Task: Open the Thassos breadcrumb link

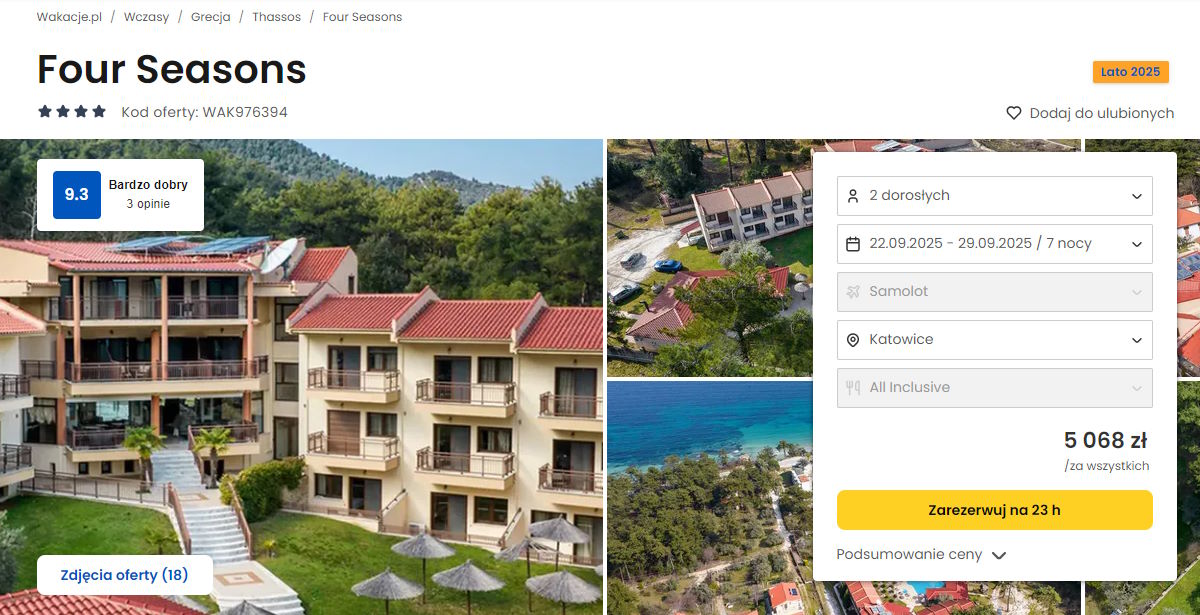Action: (x=276, y=17)
